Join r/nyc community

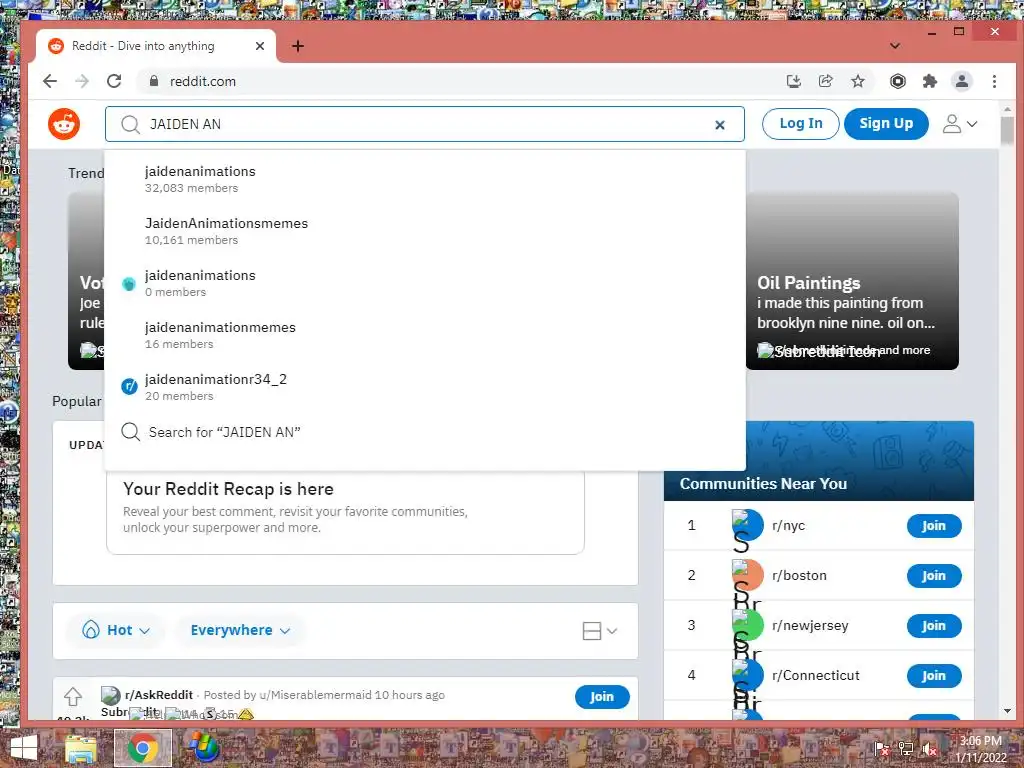click(x=934, y=526)
